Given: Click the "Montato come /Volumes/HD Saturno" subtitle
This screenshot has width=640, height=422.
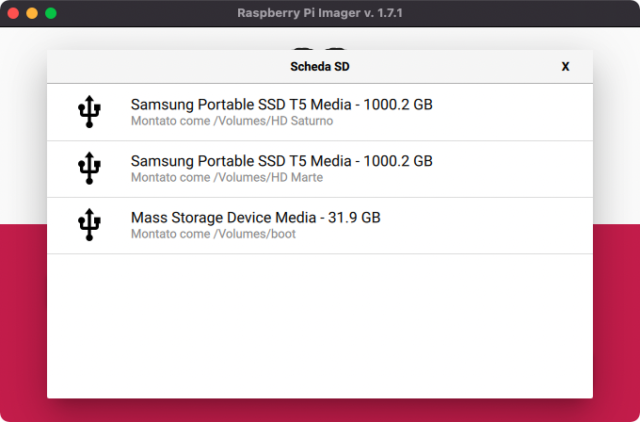Looking at the screenshot, I should [231, 121].
